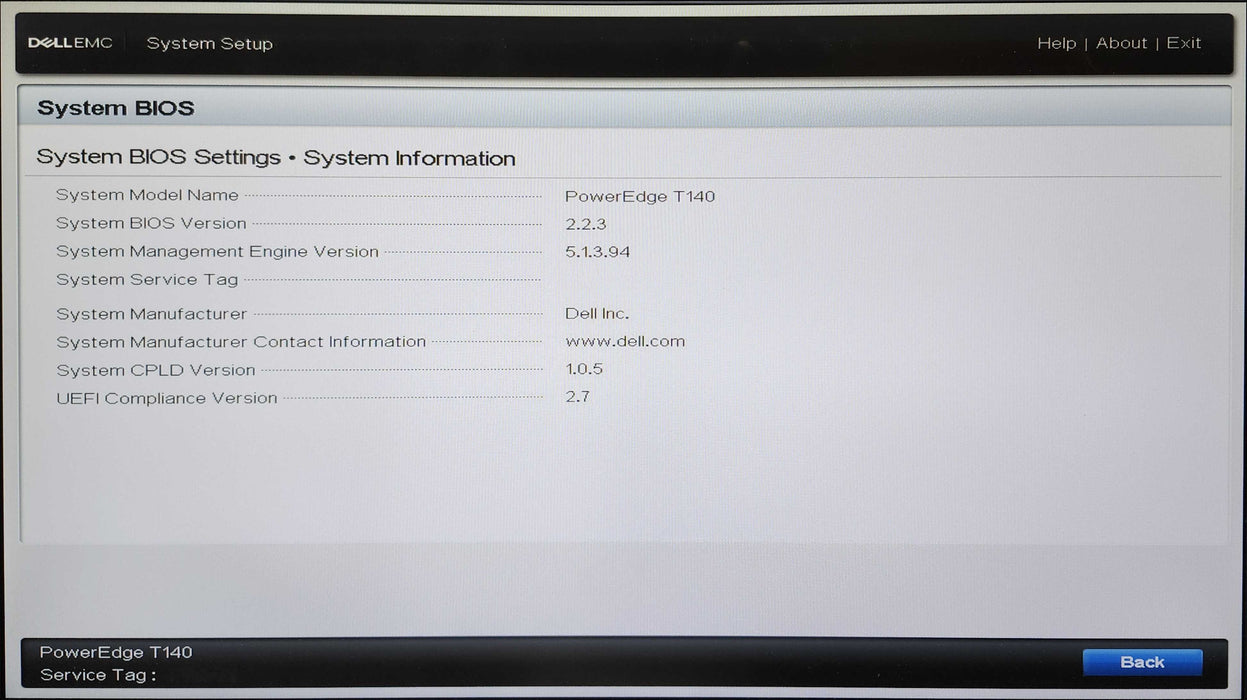Image resolution: width=1247 pixels, height=700 pixels.
Task: Click Exit in the header
Action: (x=1184, y=43)
